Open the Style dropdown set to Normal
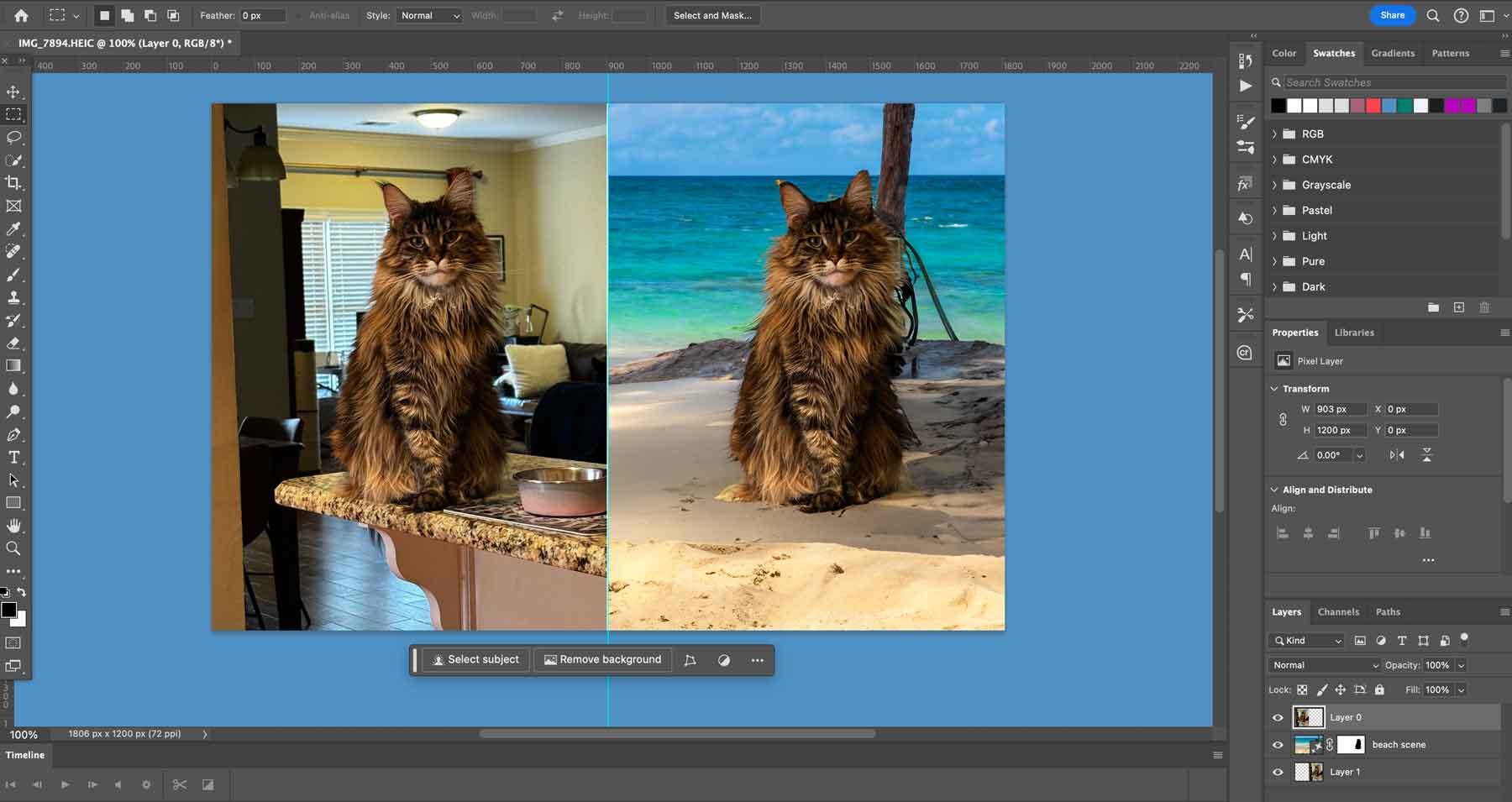The height and width of the screenshot is (802, 1512). point(430,15)
